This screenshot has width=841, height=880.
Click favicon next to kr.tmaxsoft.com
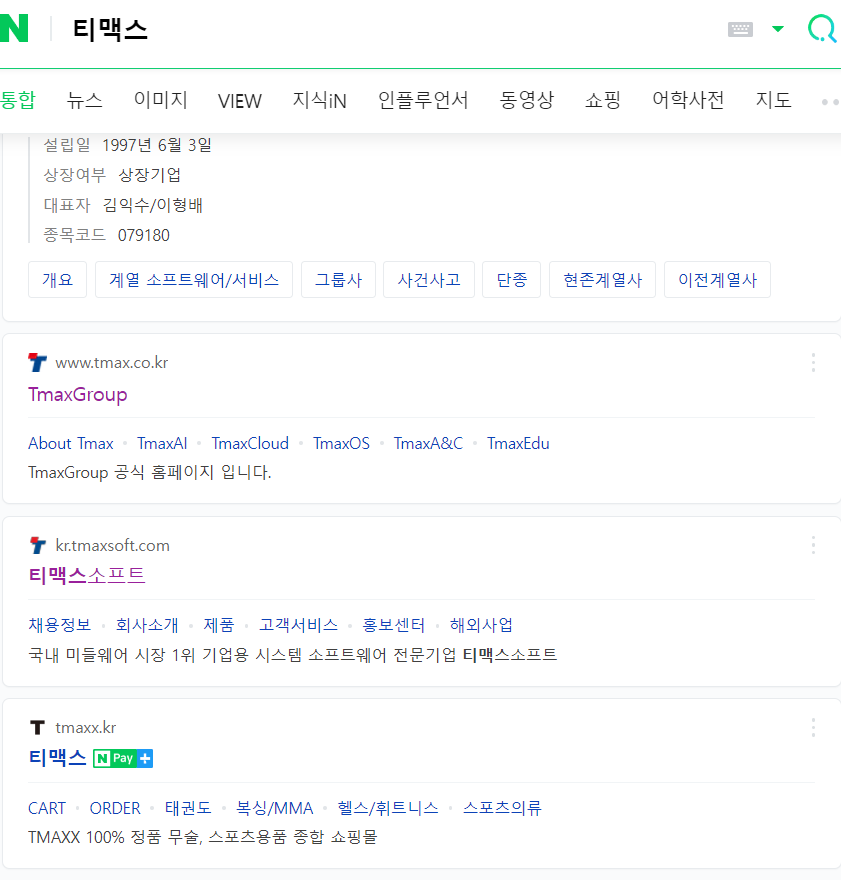click(38, 545)
